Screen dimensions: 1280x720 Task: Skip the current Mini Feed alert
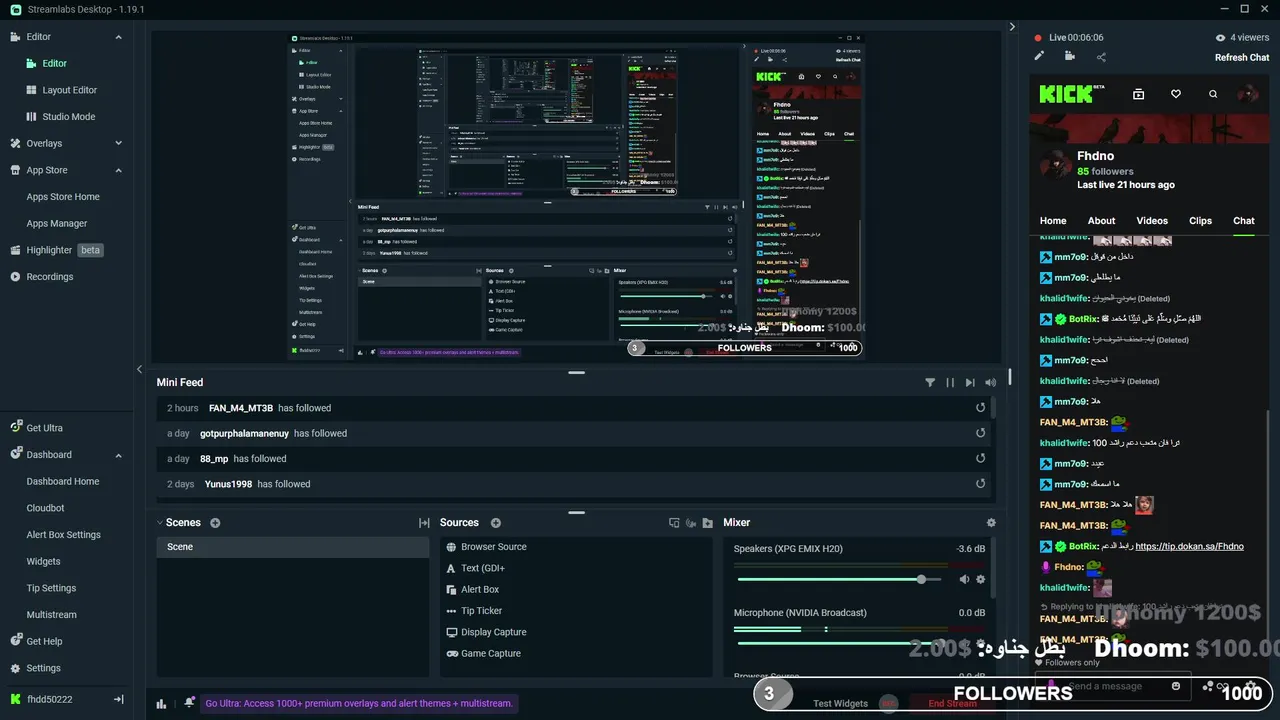click(970, 382)
